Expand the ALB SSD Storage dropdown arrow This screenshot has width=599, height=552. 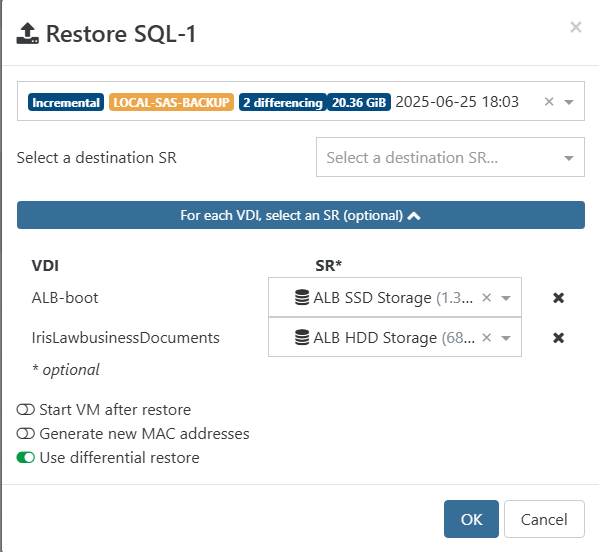point(506,298)
